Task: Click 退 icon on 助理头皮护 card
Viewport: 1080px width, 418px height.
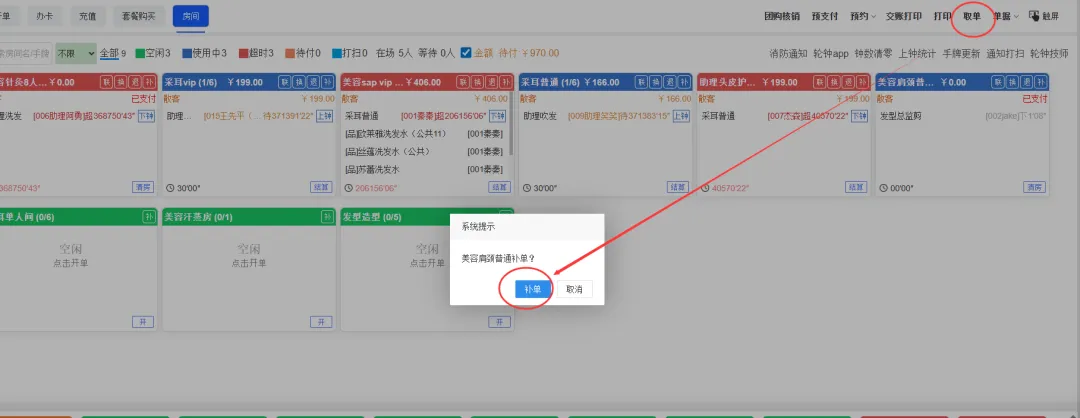Action: [x=849, y=82]
